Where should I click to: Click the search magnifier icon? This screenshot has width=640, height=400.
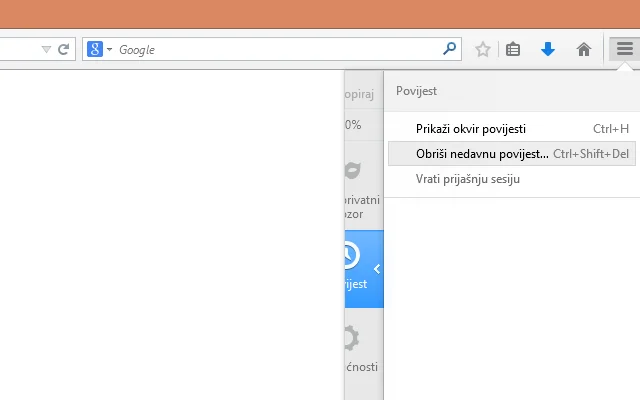pyautogui.click(x=450, y=49)
